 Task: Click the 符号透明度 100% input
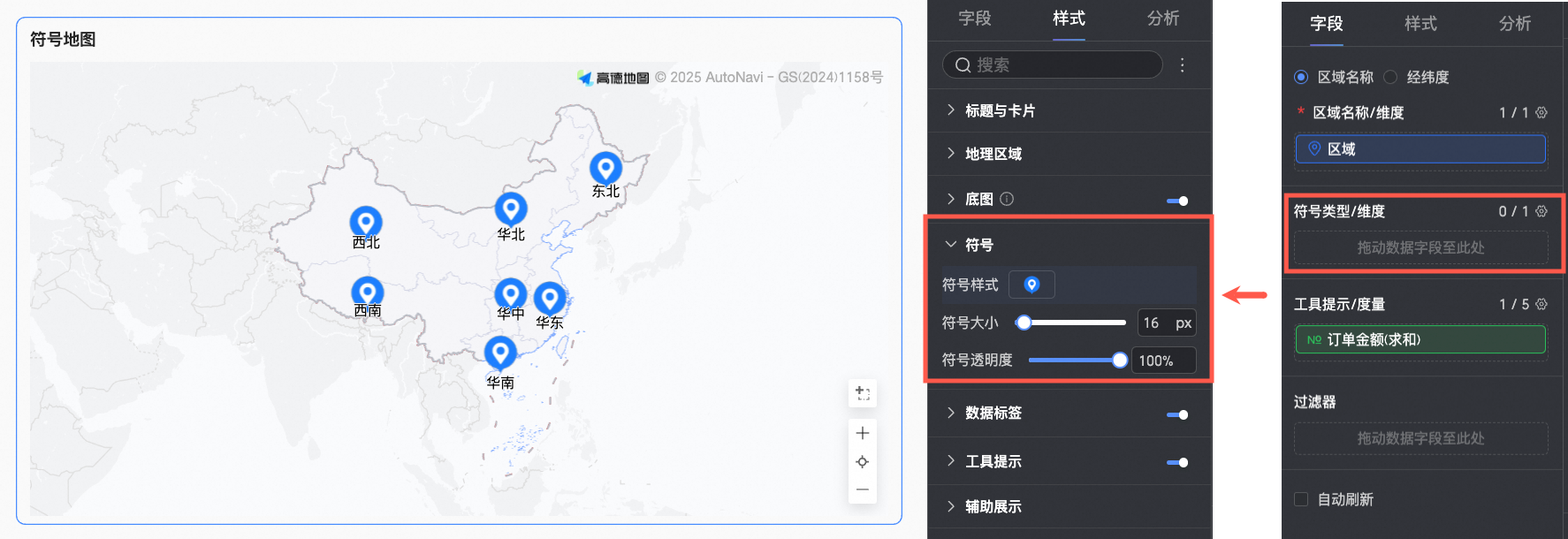(1163, 361)
